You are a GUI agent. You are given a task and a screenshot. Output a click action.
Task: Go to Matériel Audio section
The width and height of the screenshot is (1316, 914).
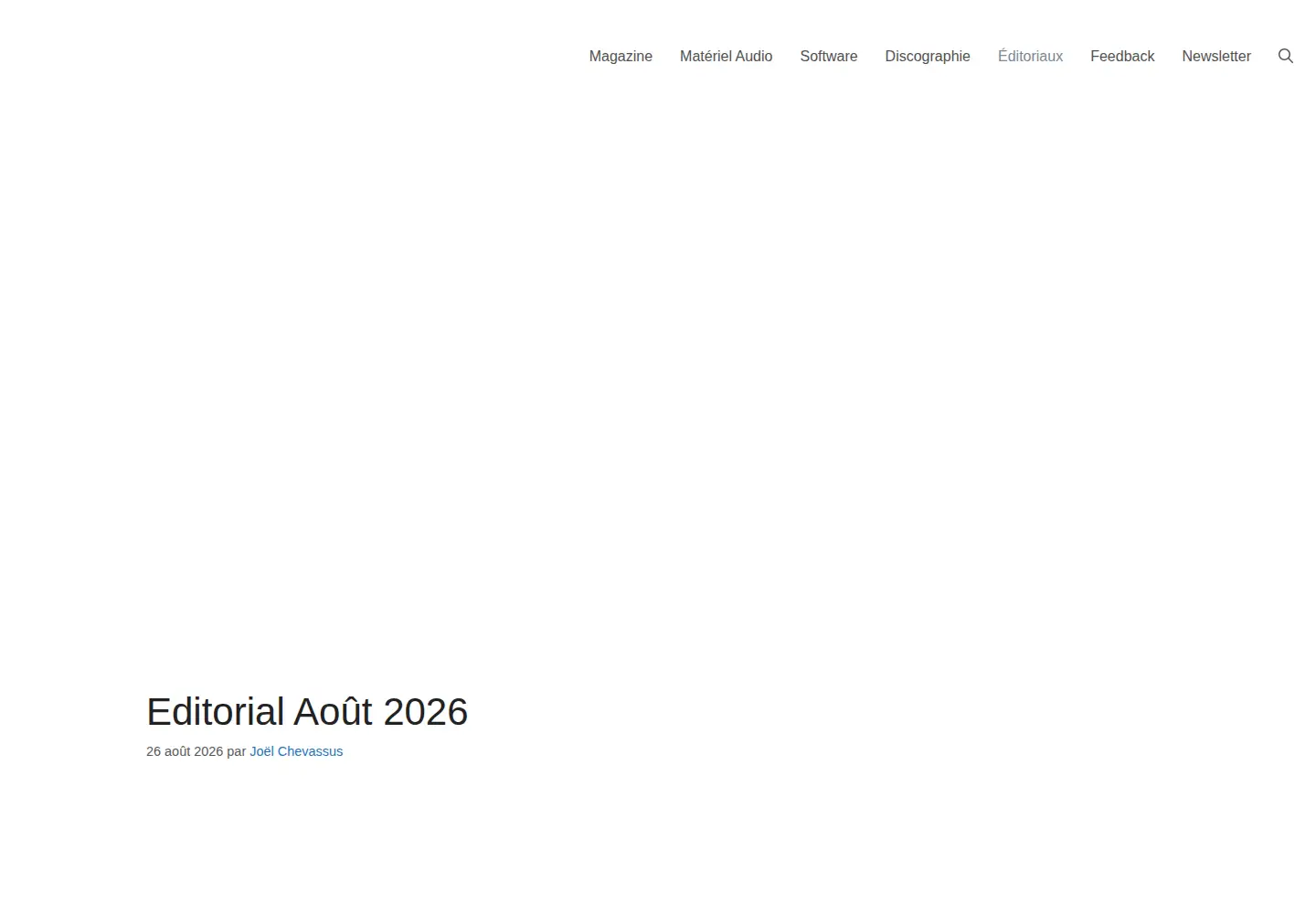726,56
